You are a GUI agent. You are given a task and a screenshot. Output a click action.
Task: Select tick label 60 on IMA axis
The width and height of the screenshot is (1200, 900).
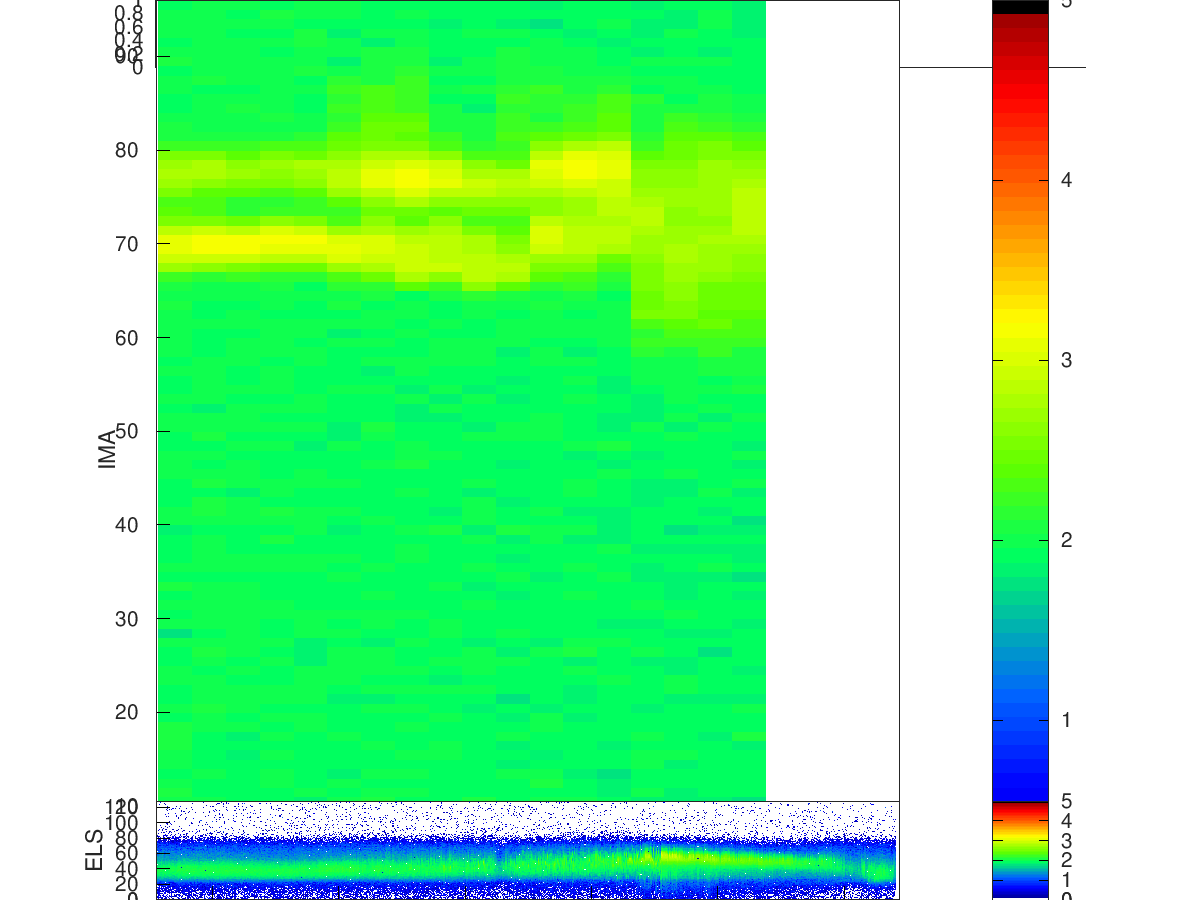[x=127, y=337]
